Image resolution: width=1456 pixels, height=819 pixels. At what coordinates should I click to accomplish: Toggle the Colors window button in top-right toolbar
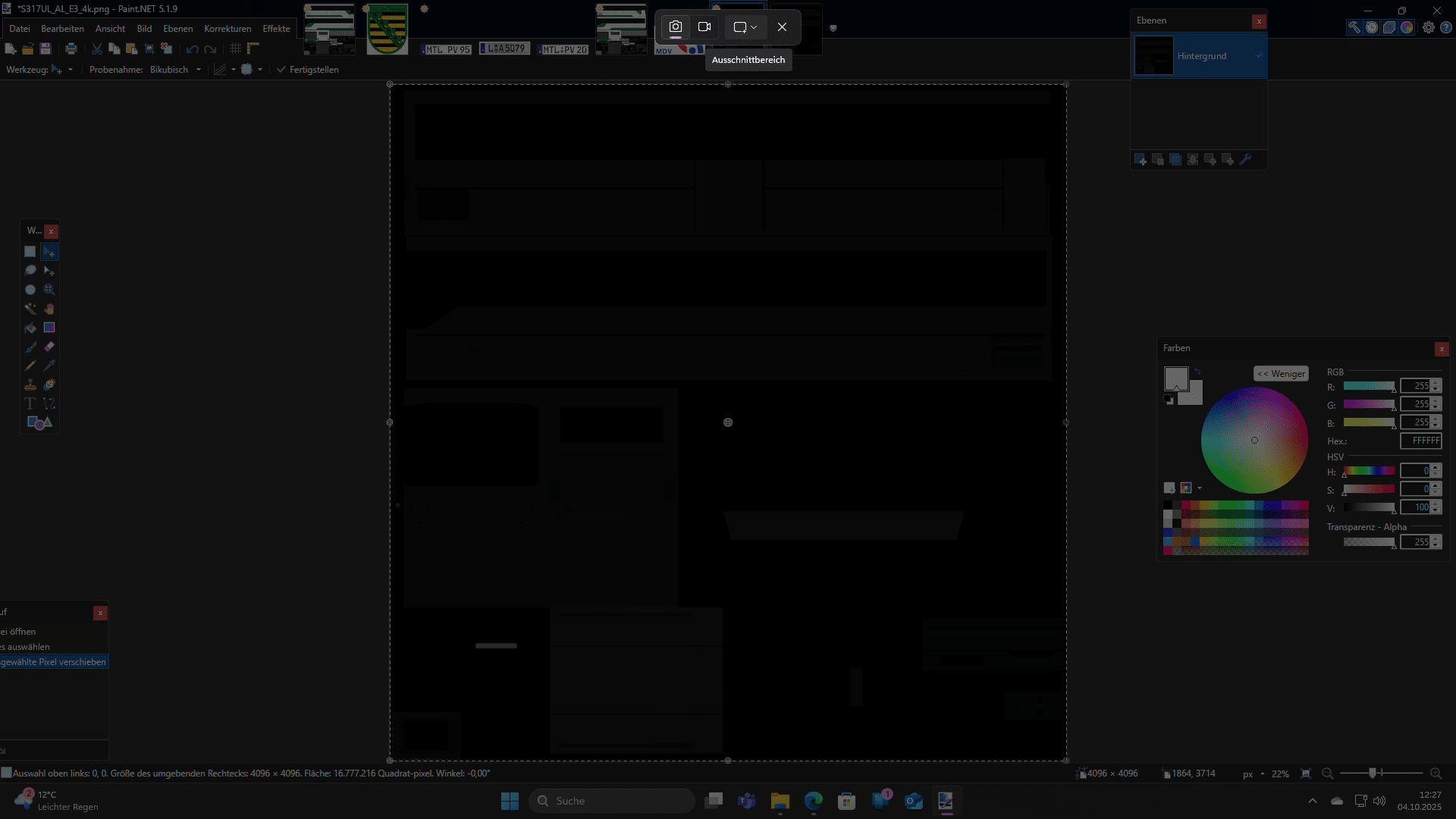point(1407,27)
